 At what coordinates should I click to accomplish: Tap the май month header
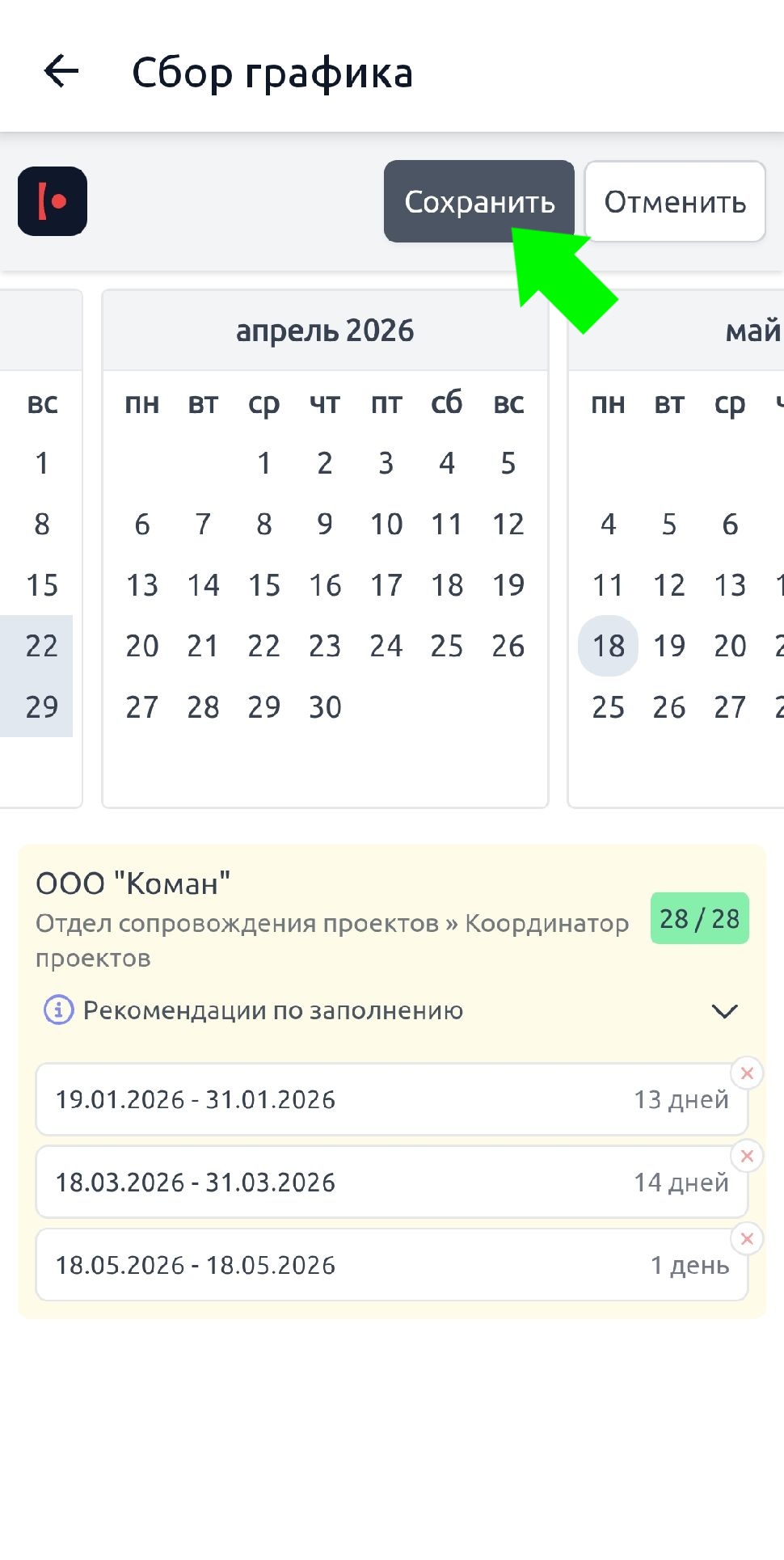752,331
